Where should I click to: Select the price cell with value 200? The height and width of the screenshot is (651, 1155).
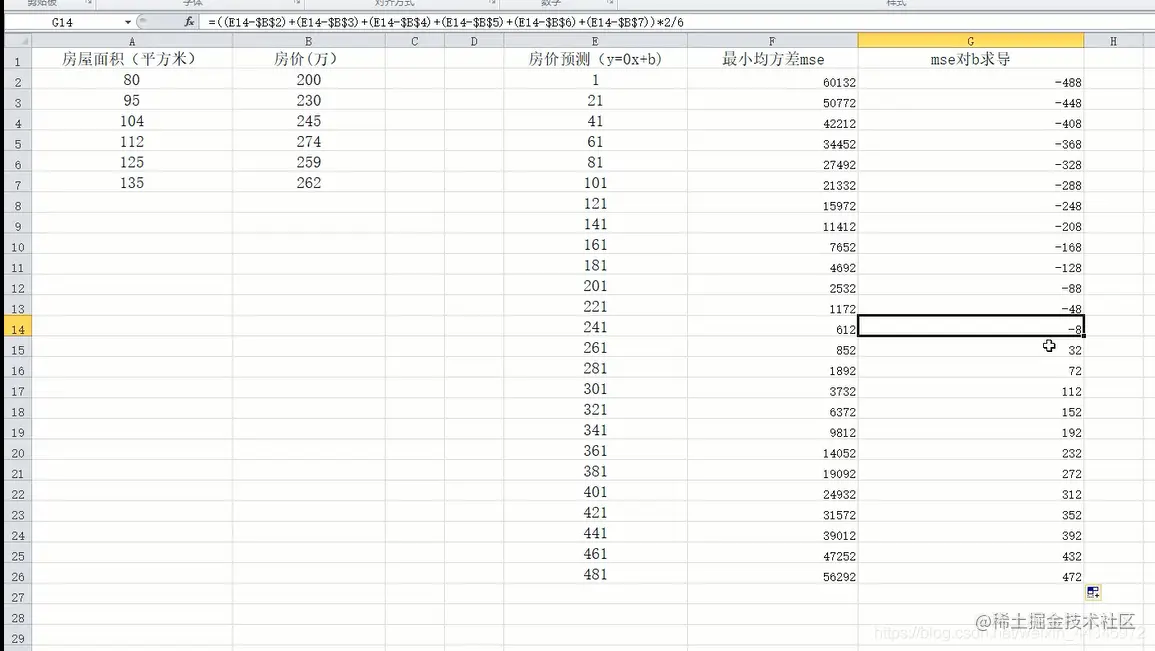click(309, 80)
